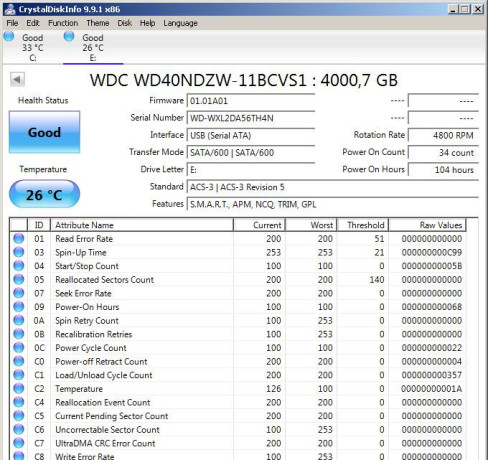The width and height of the screenshot is (488, 460).
Task: Click status orb for UltraDMA CRC Error Count
Action: tap(19, 443)
